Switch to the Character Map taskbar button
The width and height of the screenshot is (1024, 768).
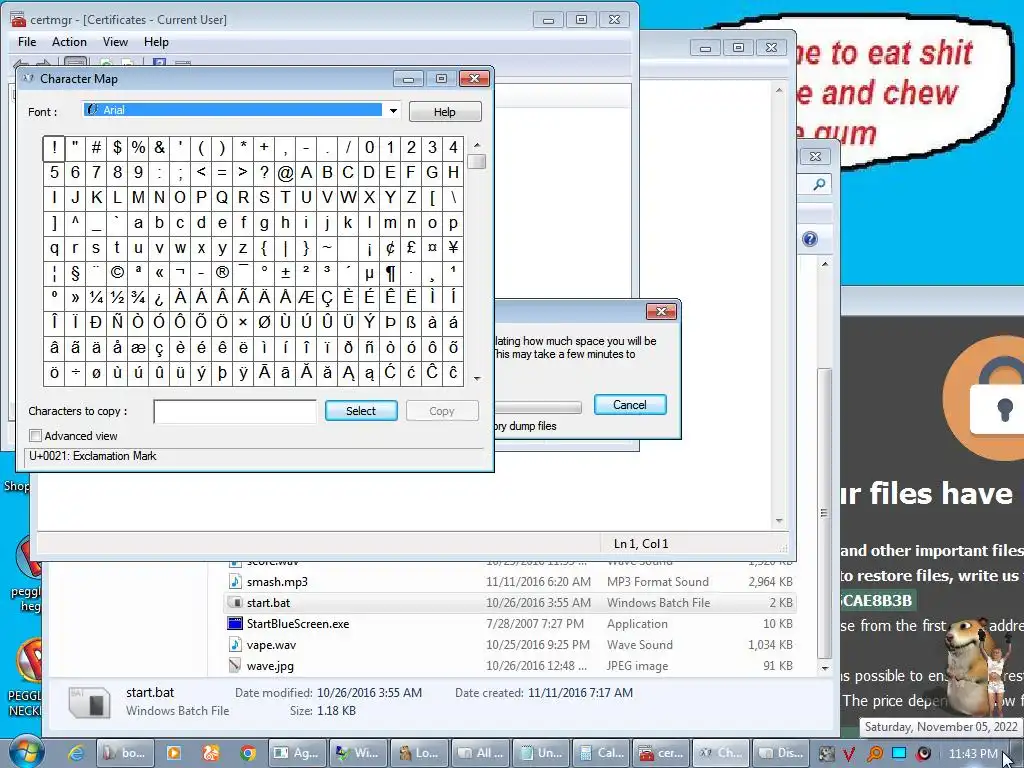722,753
